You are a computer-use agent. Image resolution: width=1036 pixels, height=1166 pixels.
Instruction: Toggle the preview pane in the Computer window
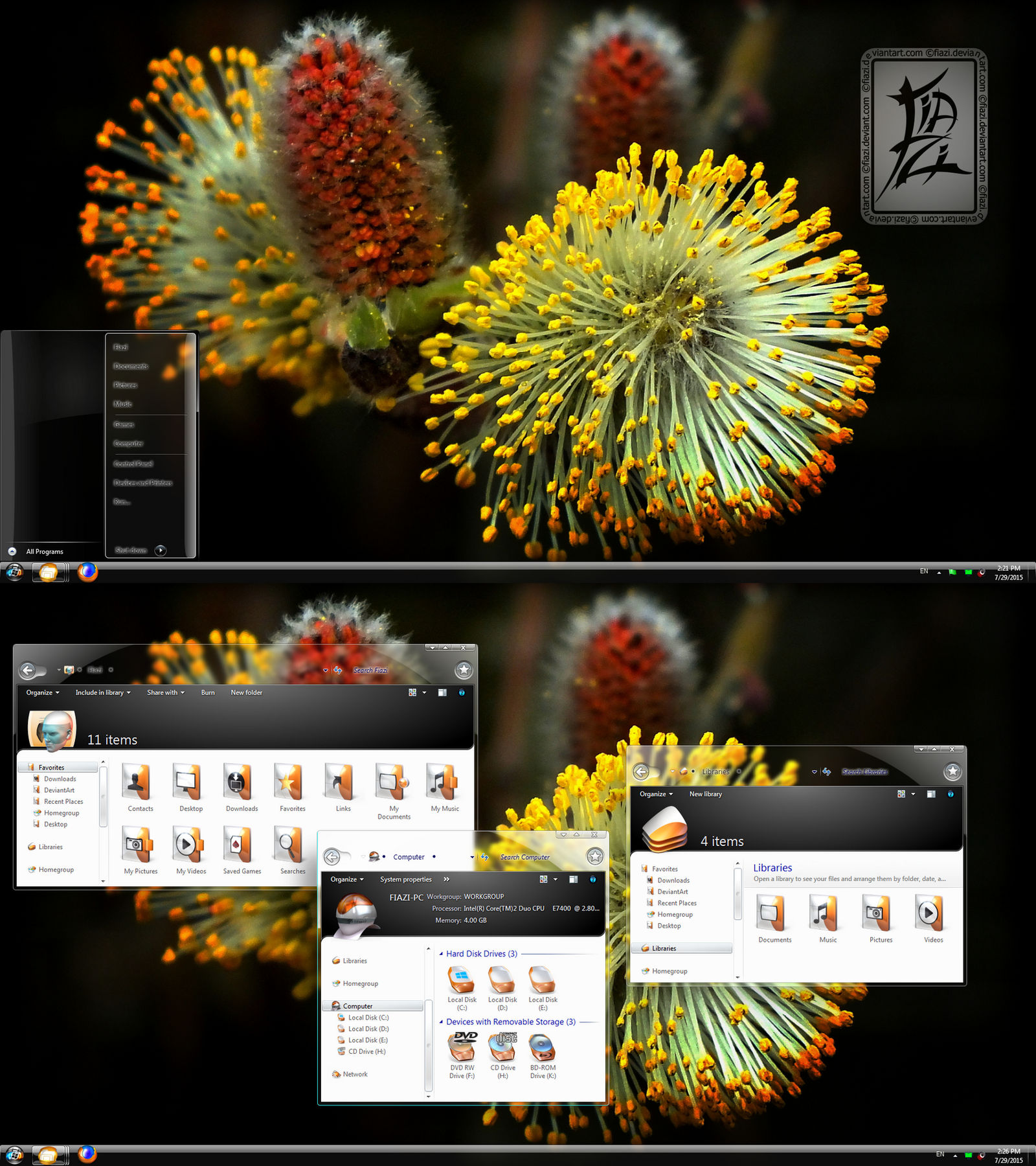pyautogui.click(x=573, y=879)
